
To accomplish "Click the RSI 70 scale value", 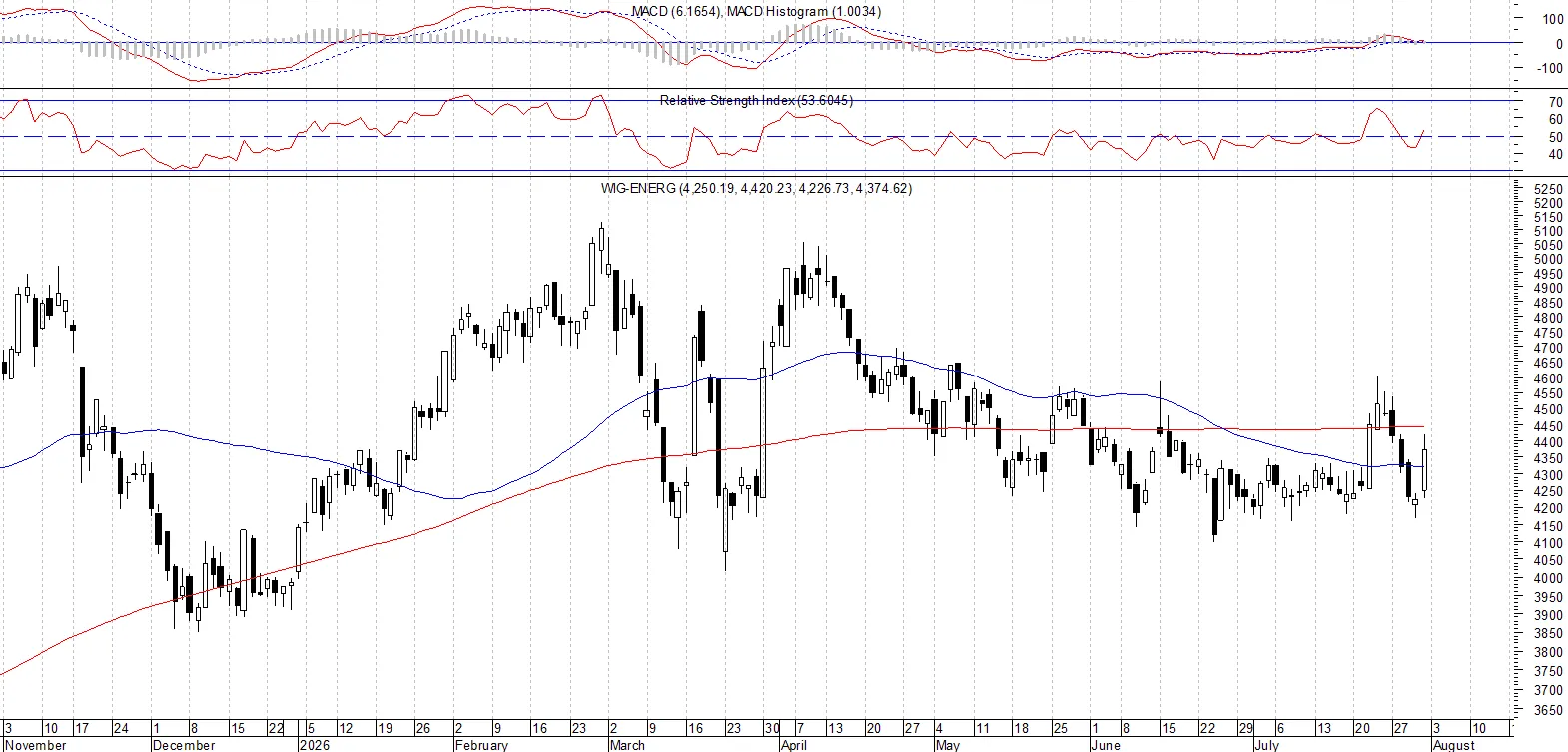I will click(1556, 102).
